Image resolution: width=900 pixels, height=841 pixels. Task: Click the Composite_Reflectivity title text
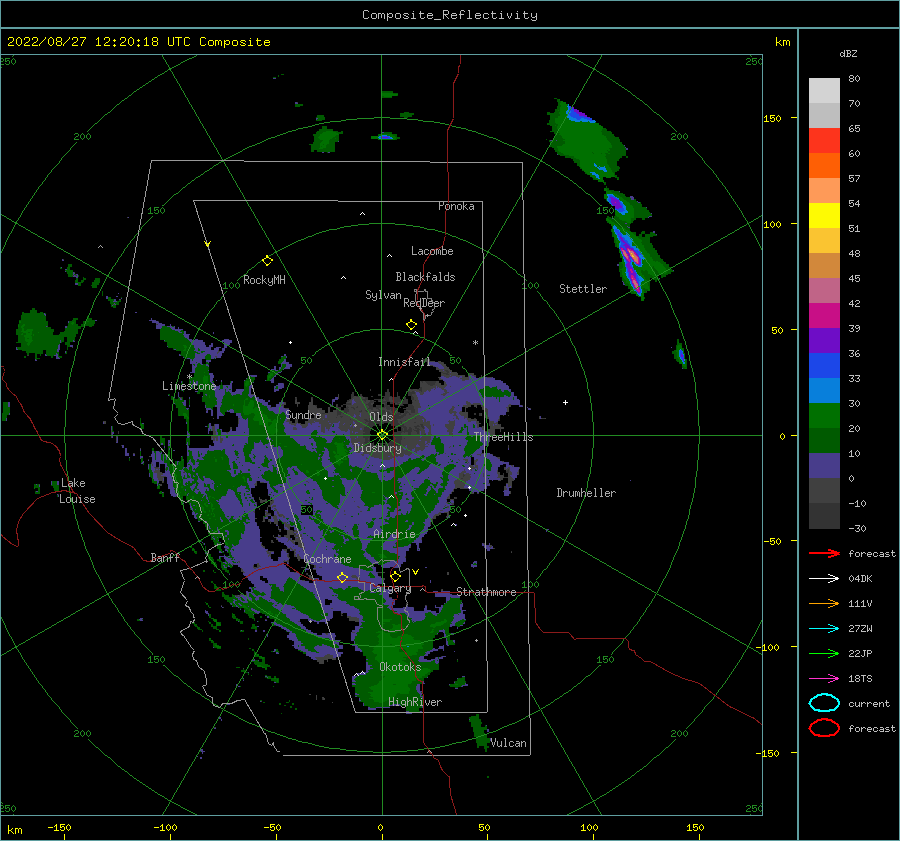pos(449,15)
